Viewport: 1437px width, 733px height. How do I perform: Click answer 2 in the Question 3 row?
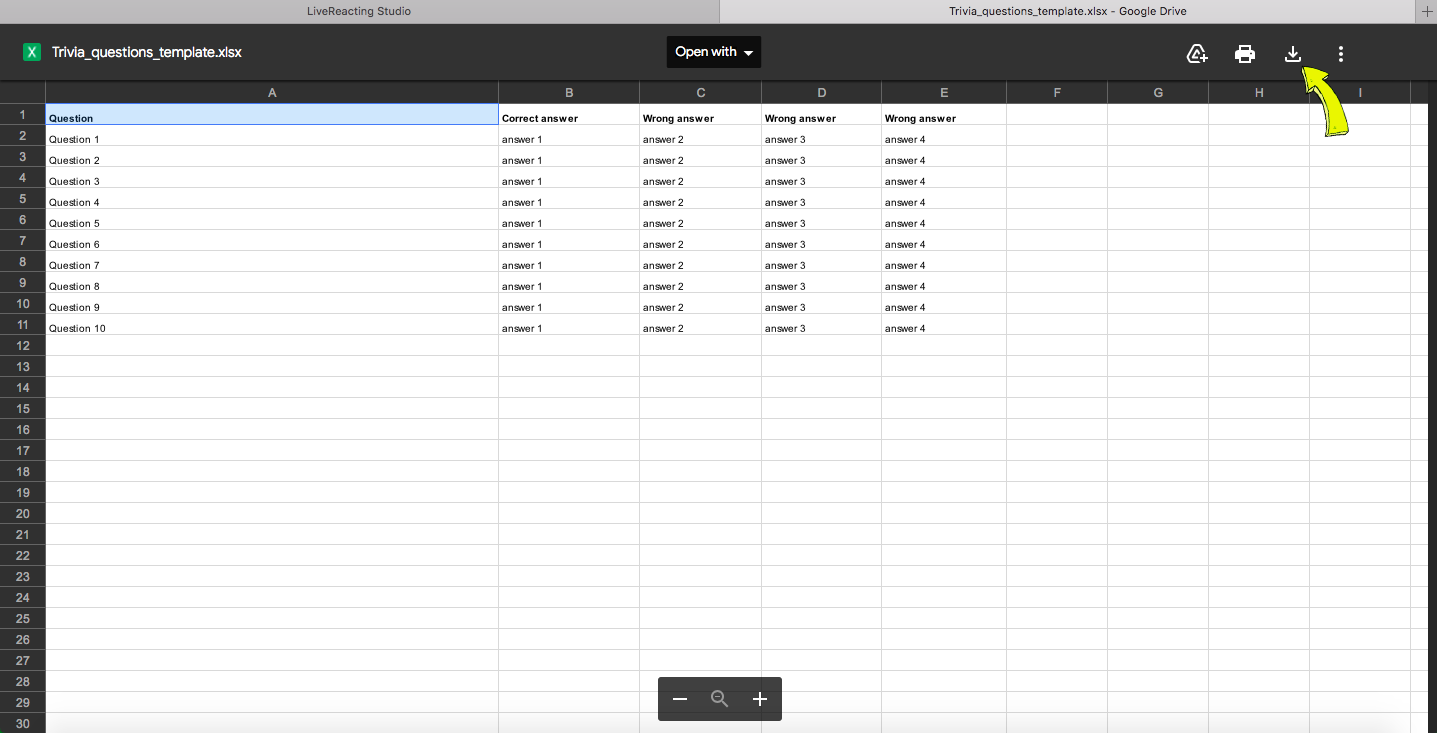point(701,178)
